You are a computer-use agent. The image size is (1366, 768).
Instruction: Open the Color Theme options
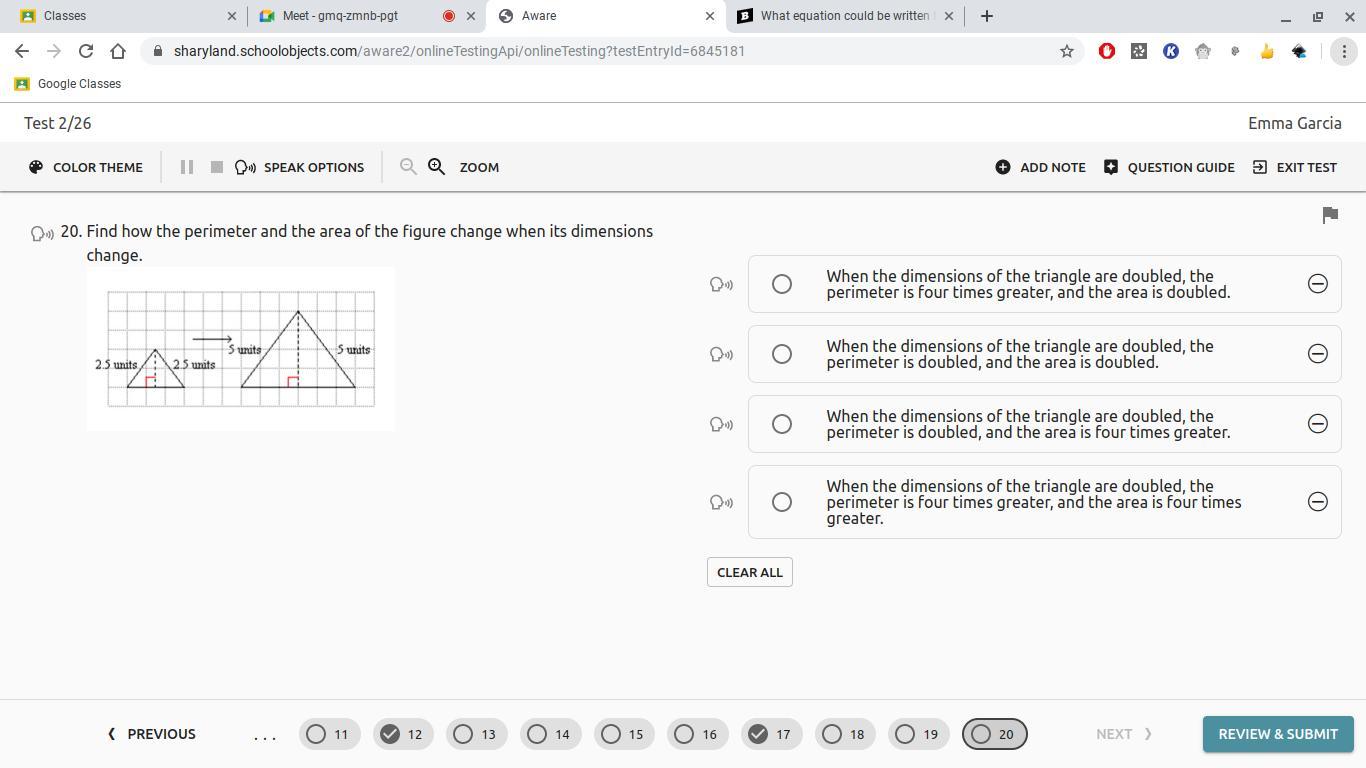[x=86, y=167]
